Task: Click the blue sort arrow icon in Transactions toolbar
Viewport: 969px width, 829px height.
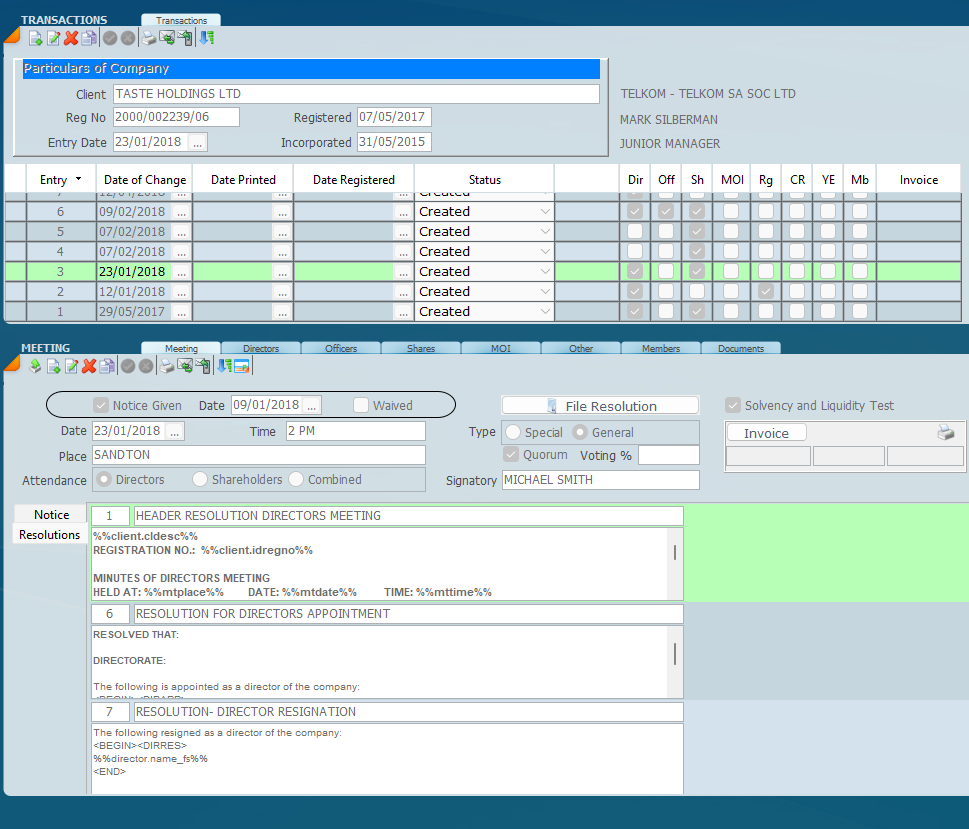Action: tap(207, 38)
